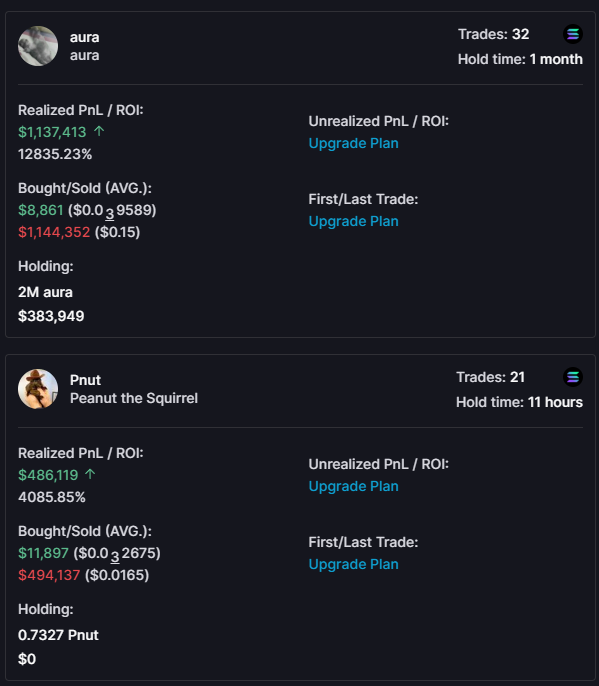Click the aura token avatar image
The width and height of the screenshot is (599, 686).
38,46
